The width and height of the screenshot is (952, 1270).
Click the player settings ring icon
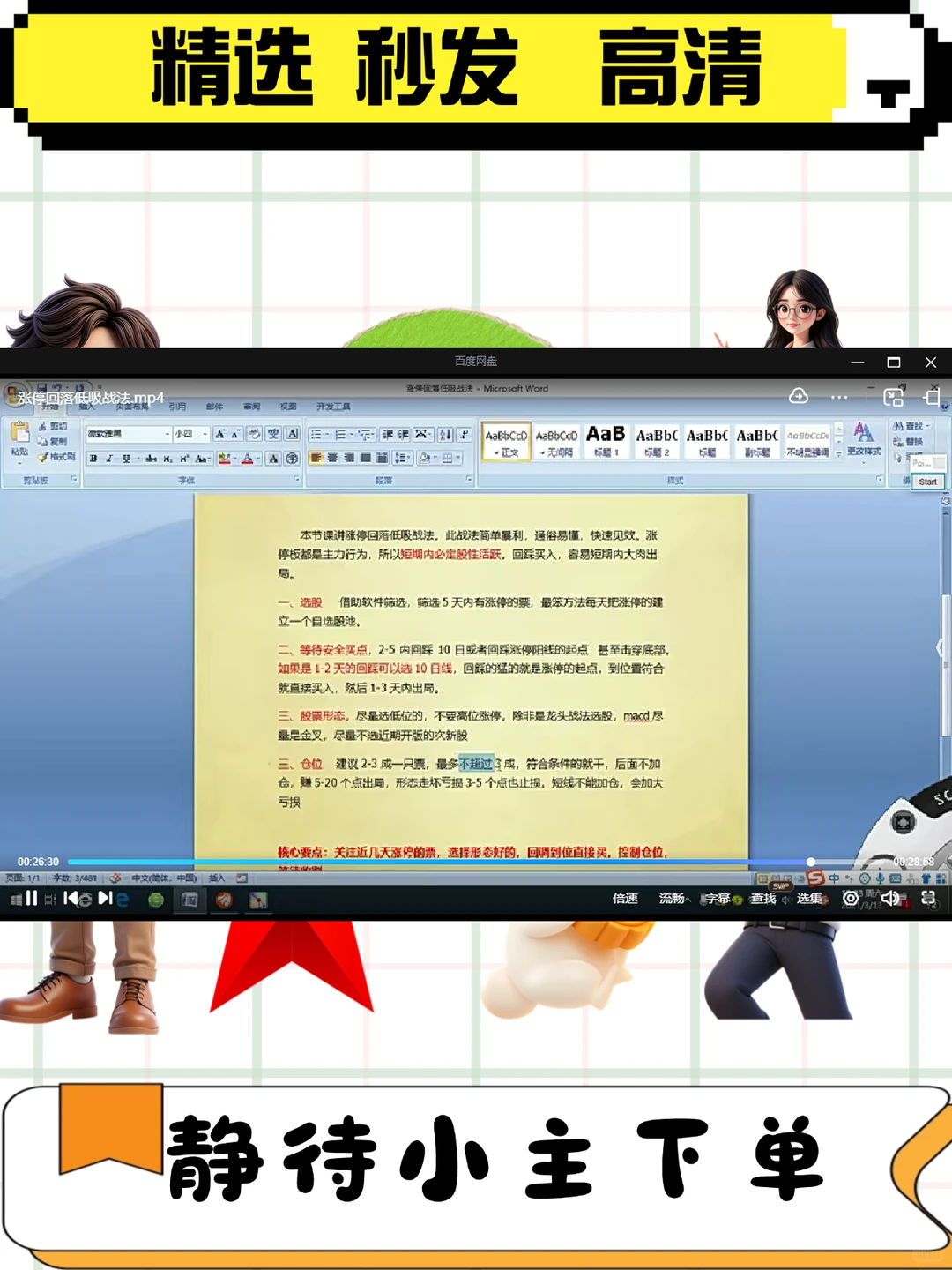pos(851,898)
